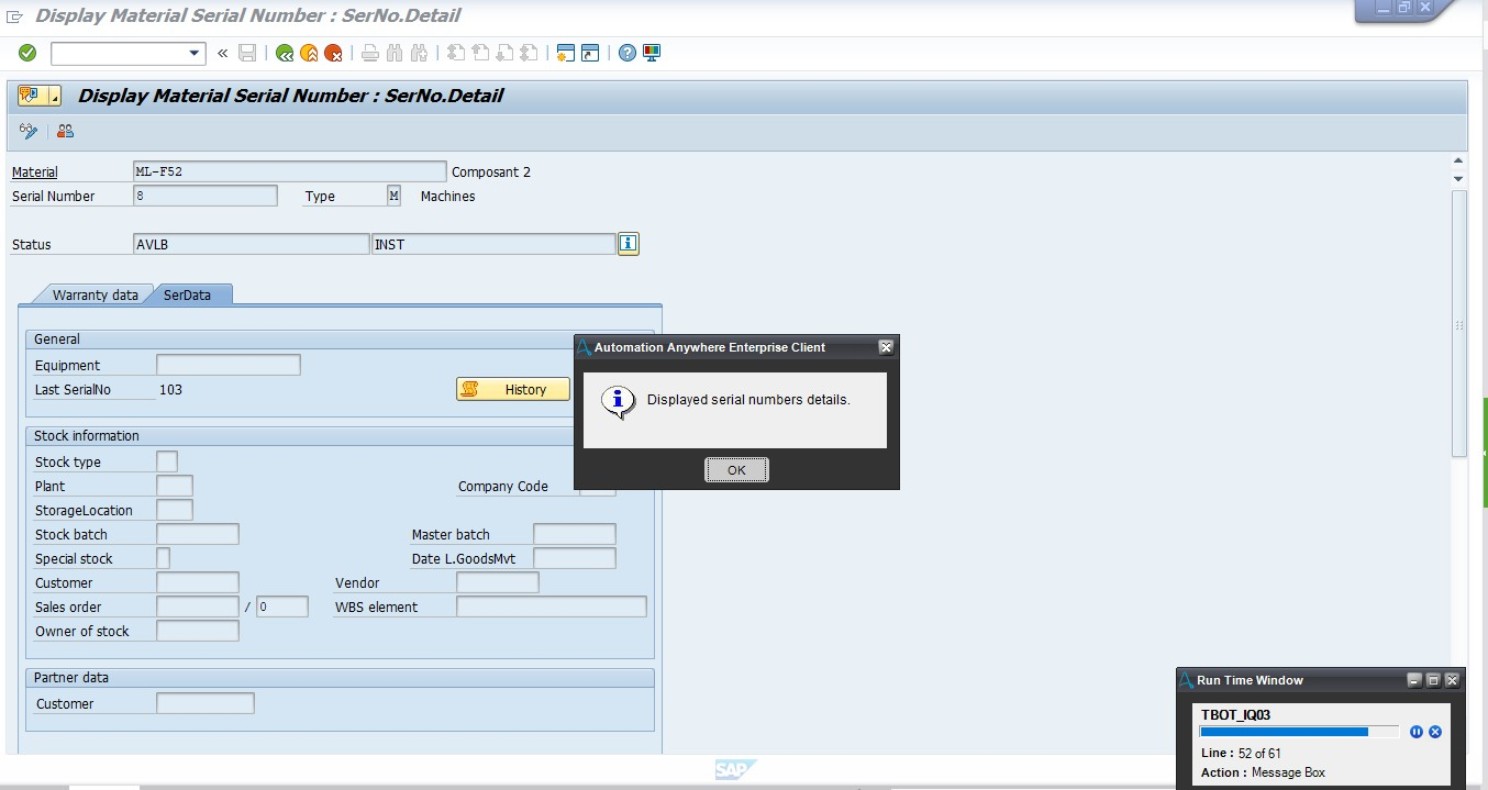
Task: Click the sales order item field showing 0
Action: 282,606
